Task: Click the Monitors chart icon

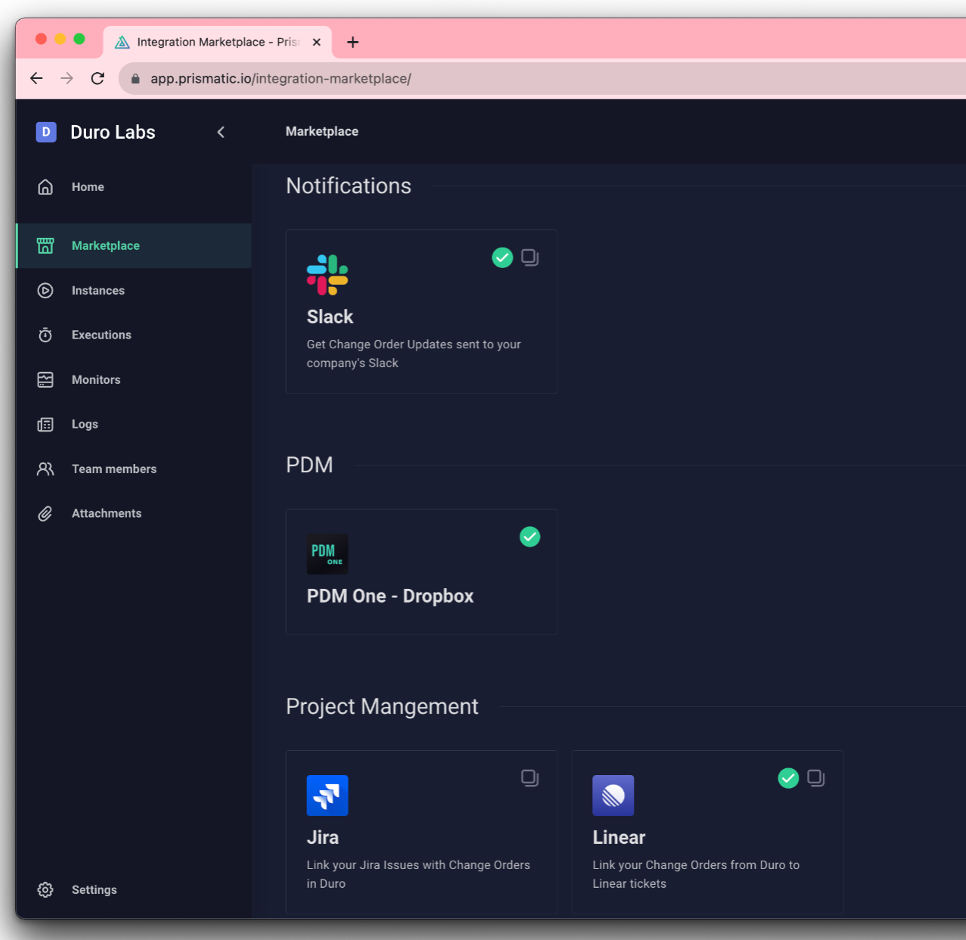Action: (x=45, y=380)
